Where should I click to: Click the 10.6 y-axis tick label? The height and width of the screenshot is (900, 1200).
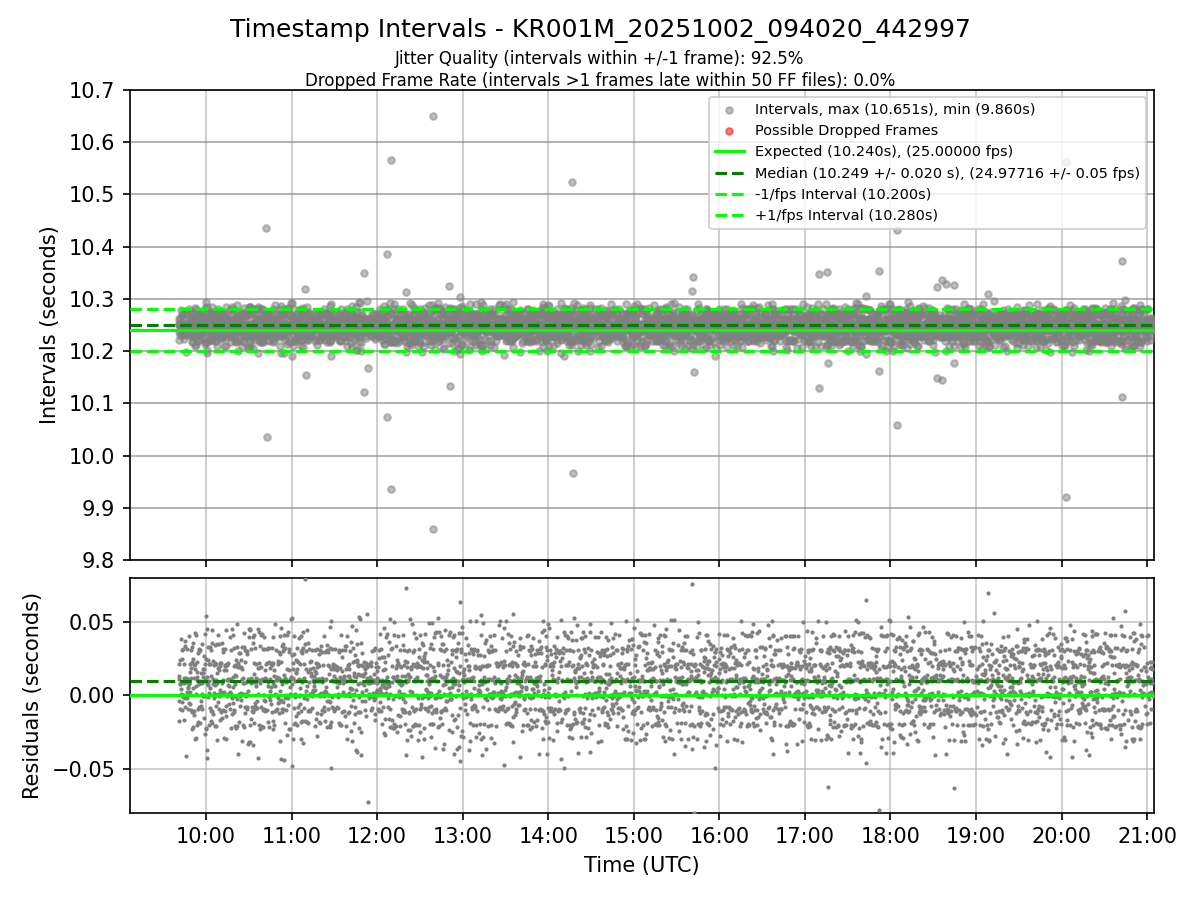point(91,142)
